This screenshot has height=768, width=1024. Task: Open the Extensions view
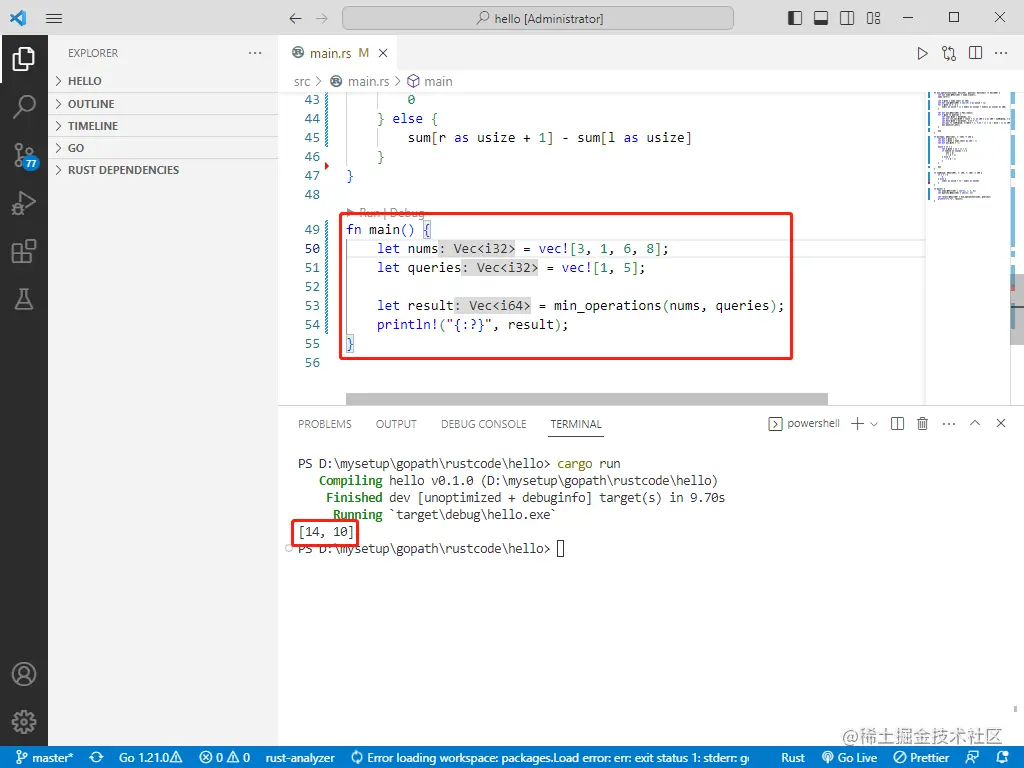tap(24, 251)
